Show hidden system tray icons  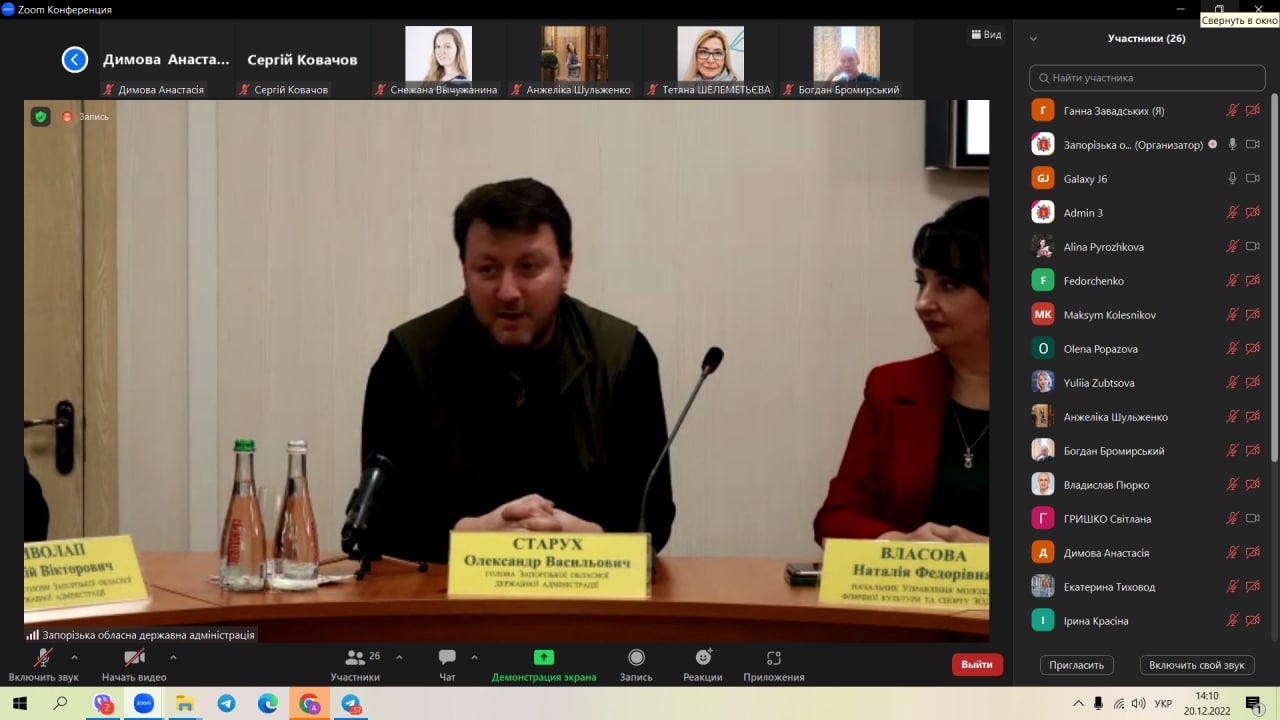point(1077,703)
